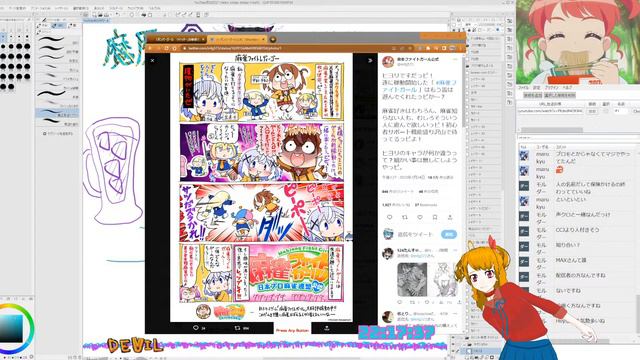Click the reply tweet input field

(416, 234)
